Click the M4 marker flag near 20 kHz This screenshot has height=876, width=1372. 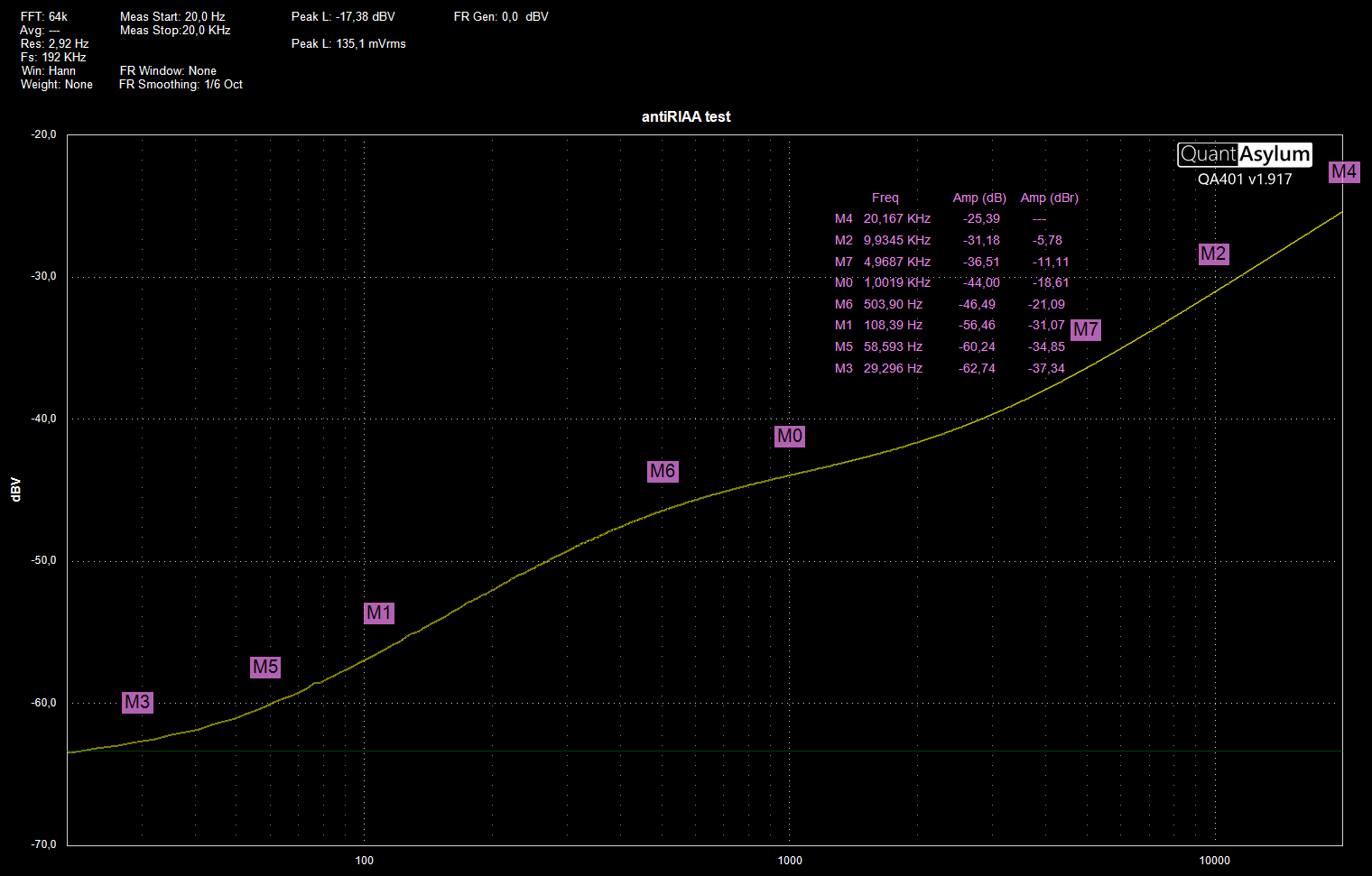click(1343, 171)
